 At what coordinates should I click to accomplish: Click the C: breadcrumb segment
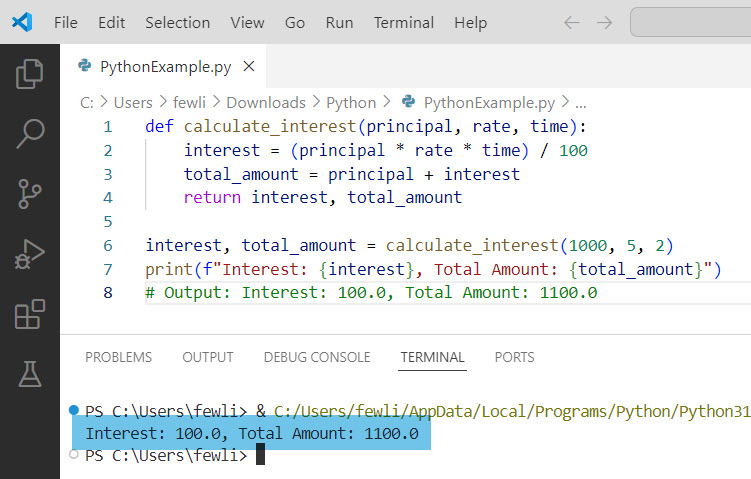click(87, 103)
